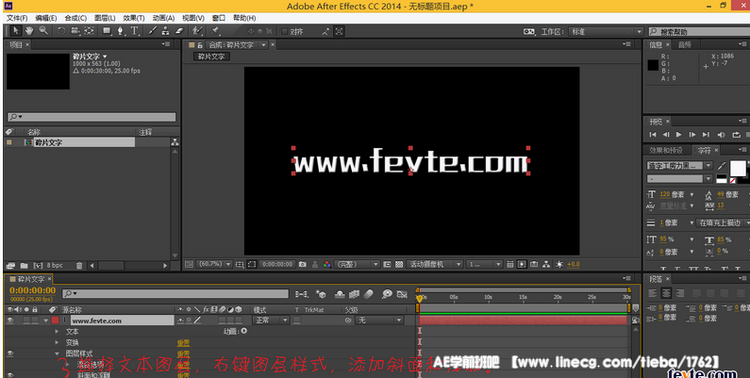This screenshot has height=378, width=750.
Task: Enable the Draft 3D icon
Action: tap(321, 293)
